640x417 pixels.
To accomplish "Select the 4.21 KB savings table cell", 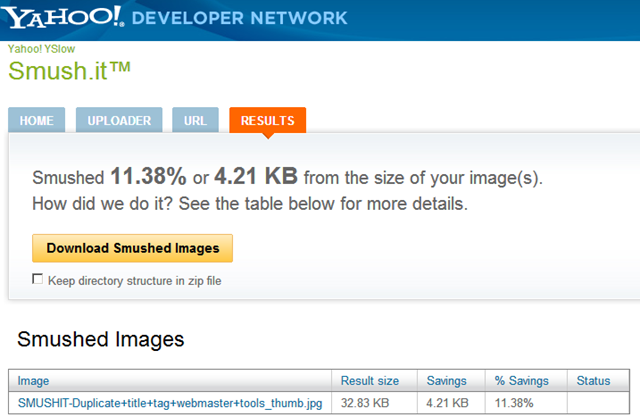I will click(451, 403).
